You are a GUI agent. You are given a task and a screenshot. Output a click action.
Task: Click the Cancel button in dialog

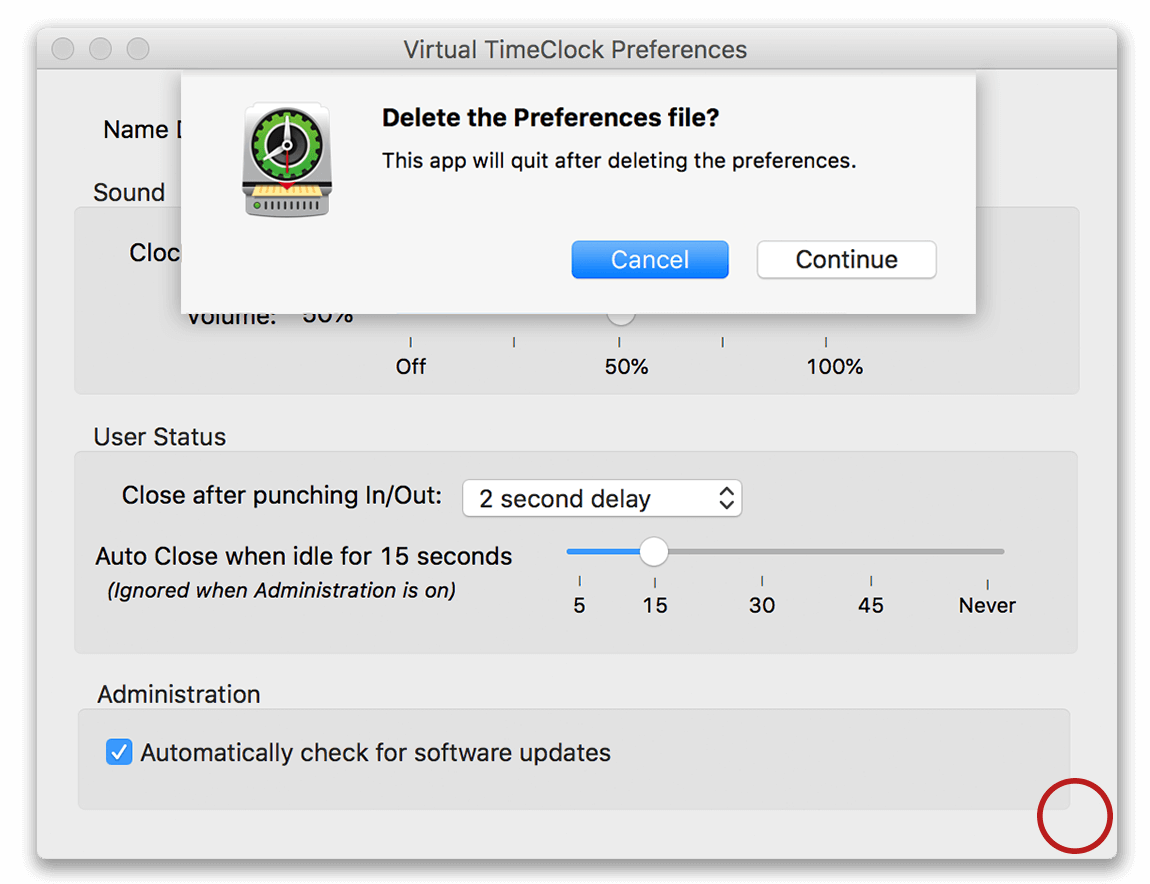650,259
